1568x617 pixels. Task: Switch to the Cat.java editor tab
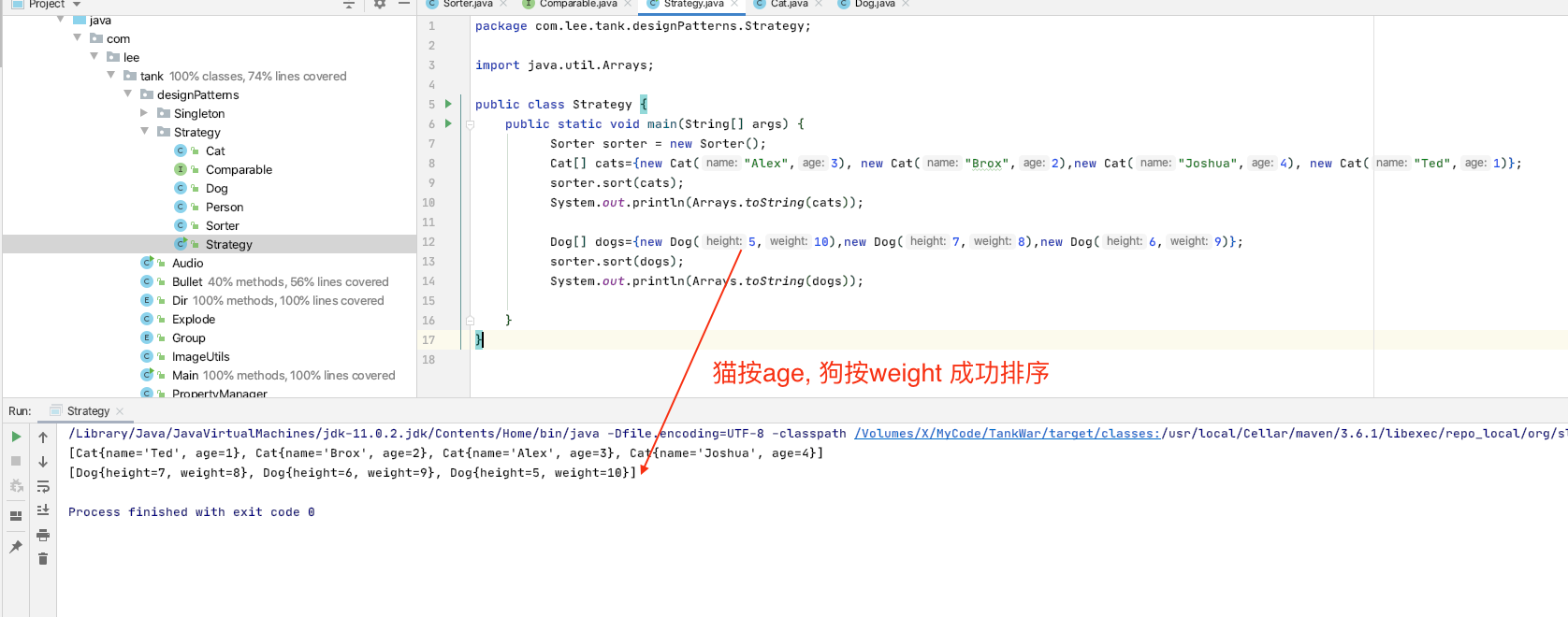coord(788,5)
